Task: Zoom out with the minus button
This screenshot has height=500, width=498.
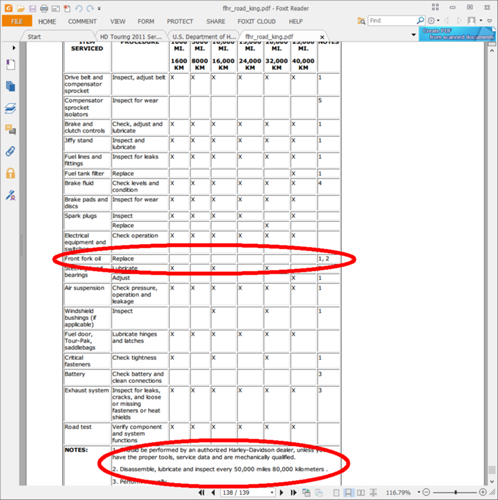Action: pyautogui.click(x=426, y=492)
